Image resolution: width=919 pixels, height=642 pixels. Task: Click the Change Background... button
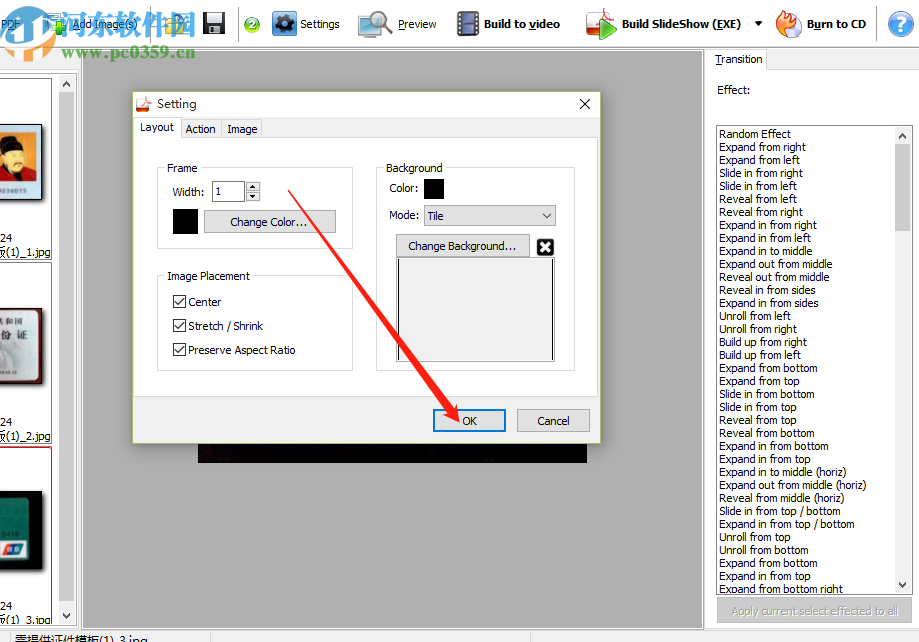point(462,246)
